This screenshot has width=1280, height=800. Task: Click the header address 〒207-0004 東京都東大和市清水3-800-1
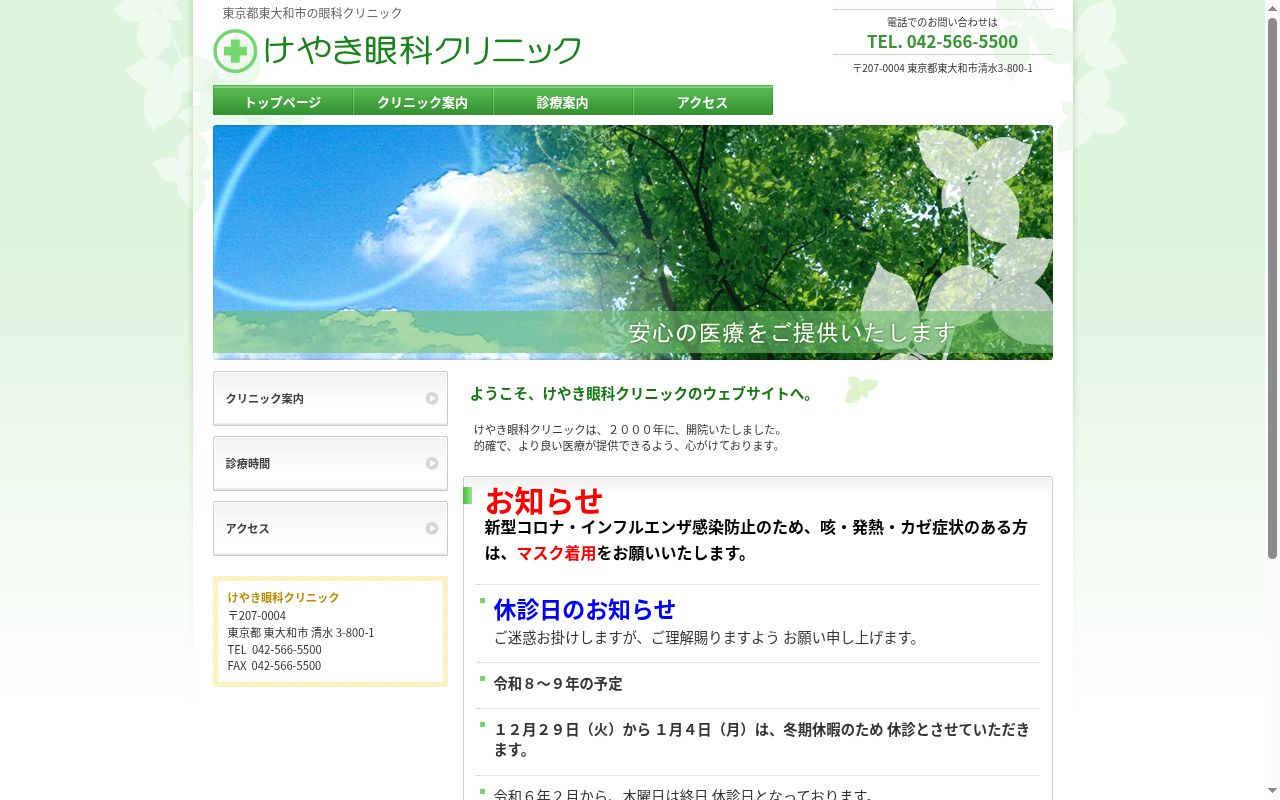[x=943, y=68]
